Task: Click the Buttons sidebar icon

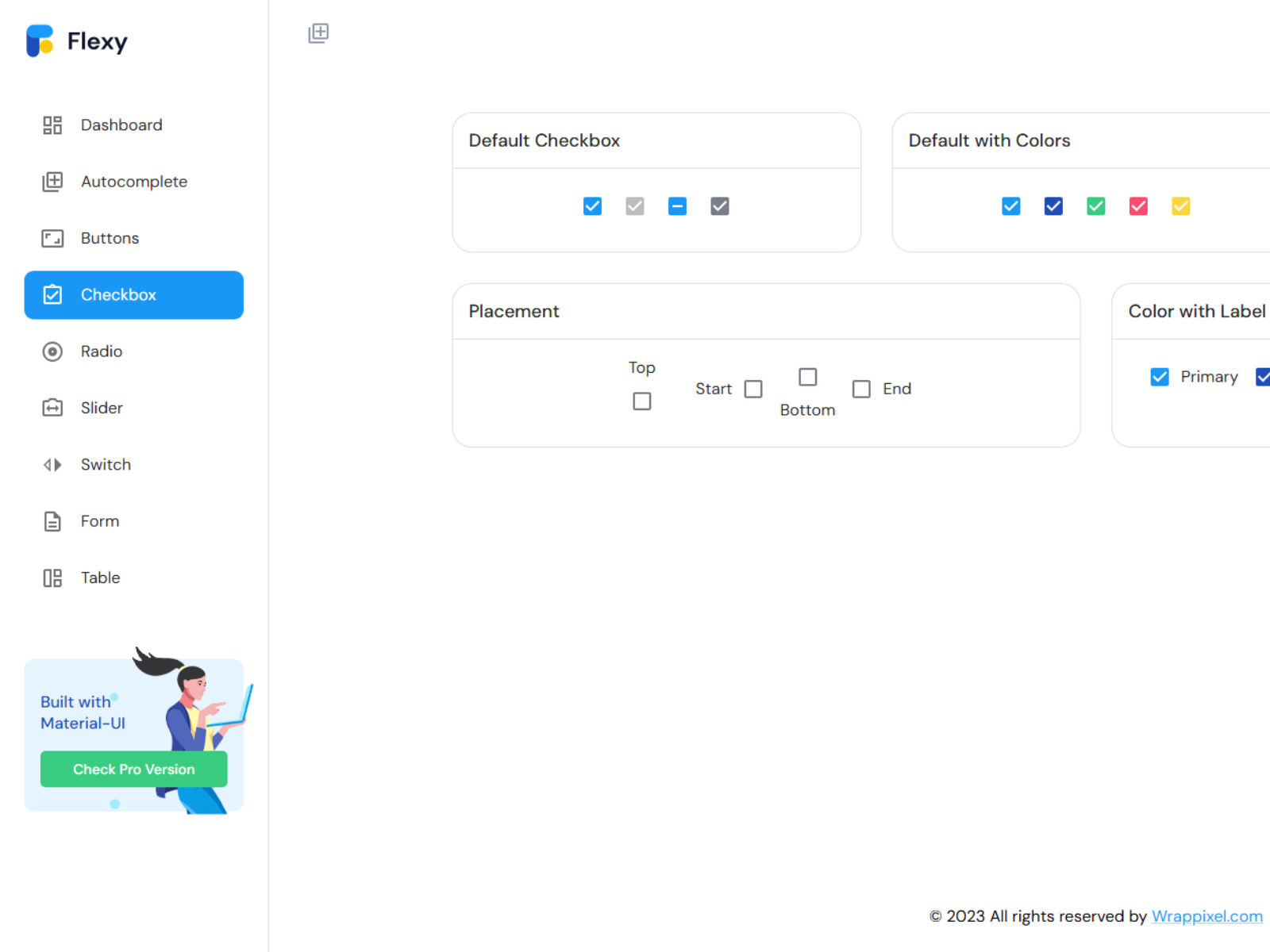Action: click(x=52, y=239)
